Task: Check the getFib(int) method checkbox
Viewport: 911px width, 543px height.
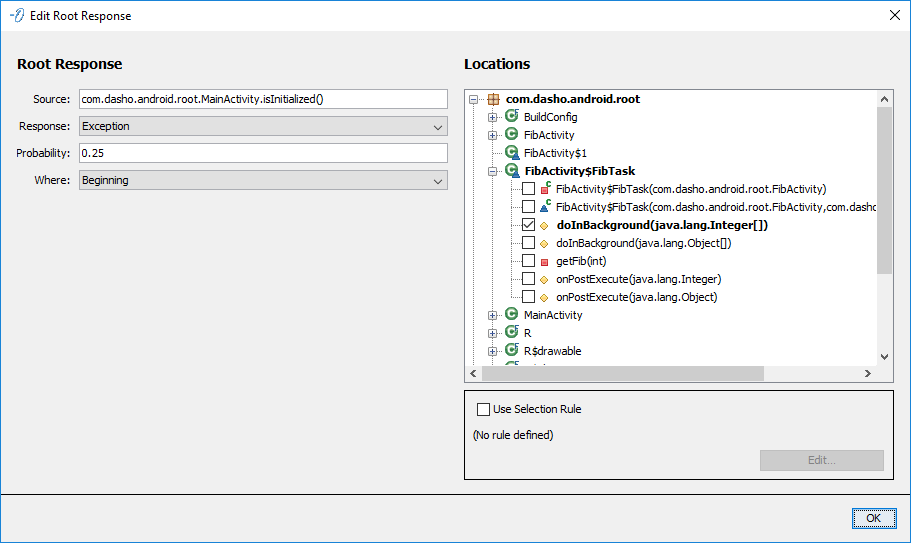Action: (528, 261)
